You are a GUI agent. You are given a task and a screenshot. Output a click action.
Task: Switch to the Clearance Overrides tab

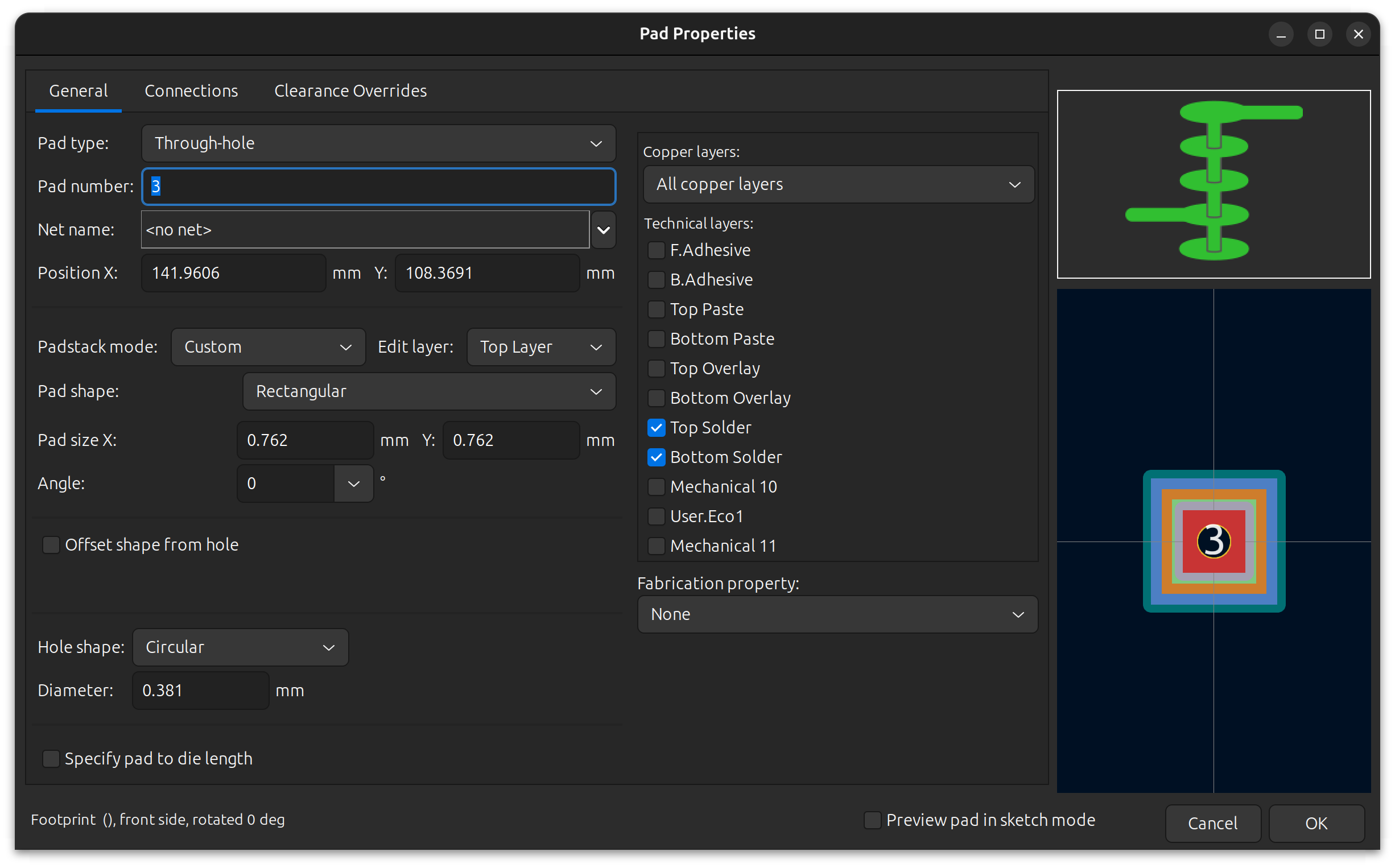tap(350, 90)
